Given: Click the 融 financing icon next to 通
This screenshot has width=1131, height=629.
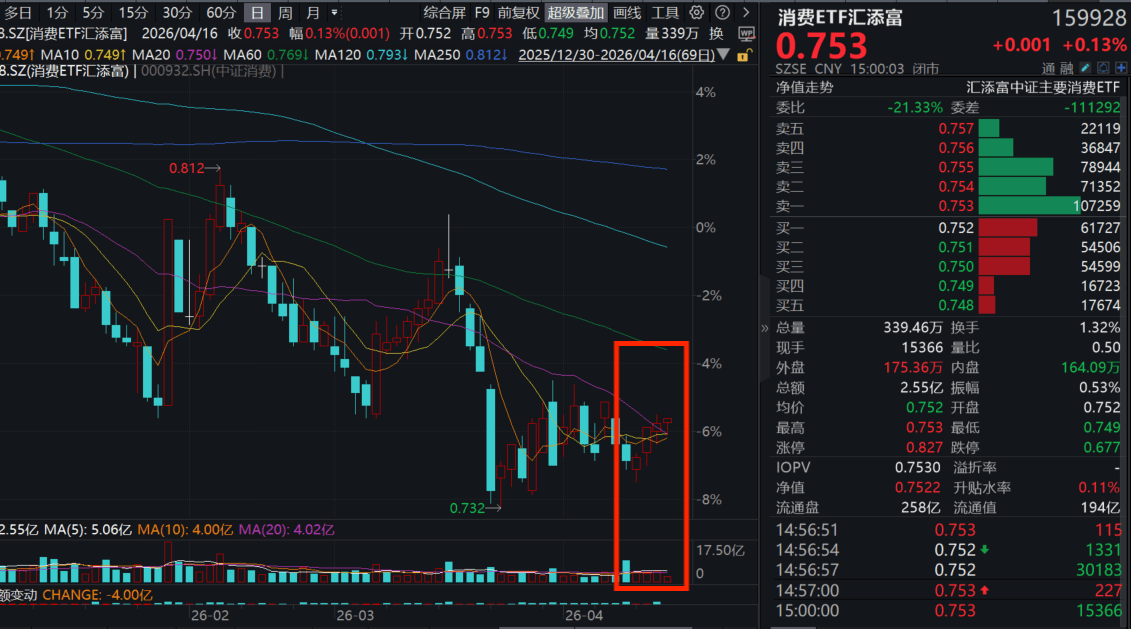Looking at the screenshot, I should [x=1065, y=67].
